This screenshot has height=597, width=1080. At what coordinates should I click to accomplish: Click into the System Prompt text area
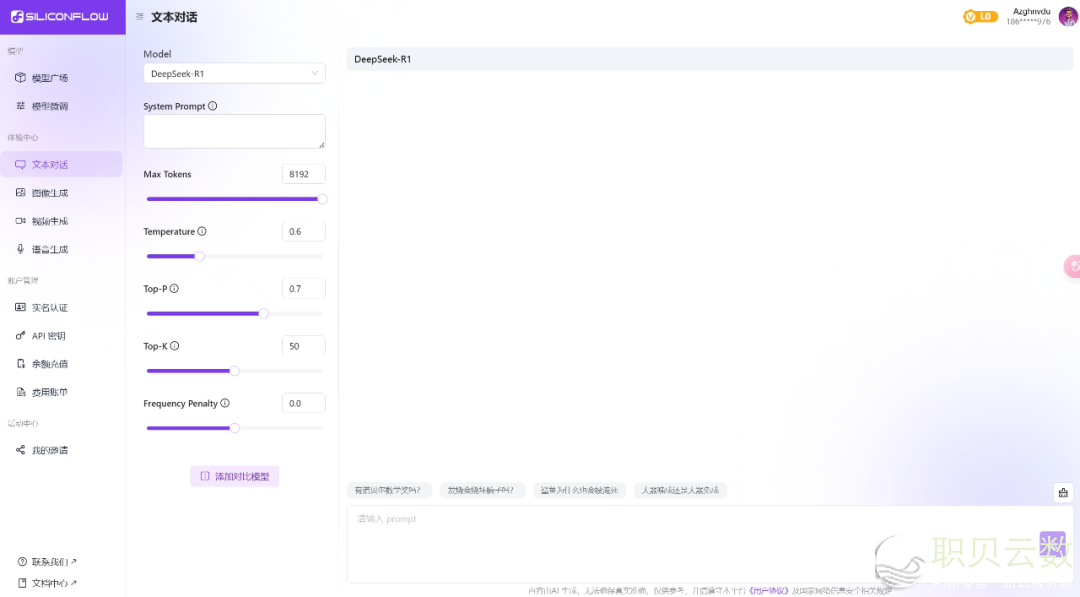[x=234, y=131]
